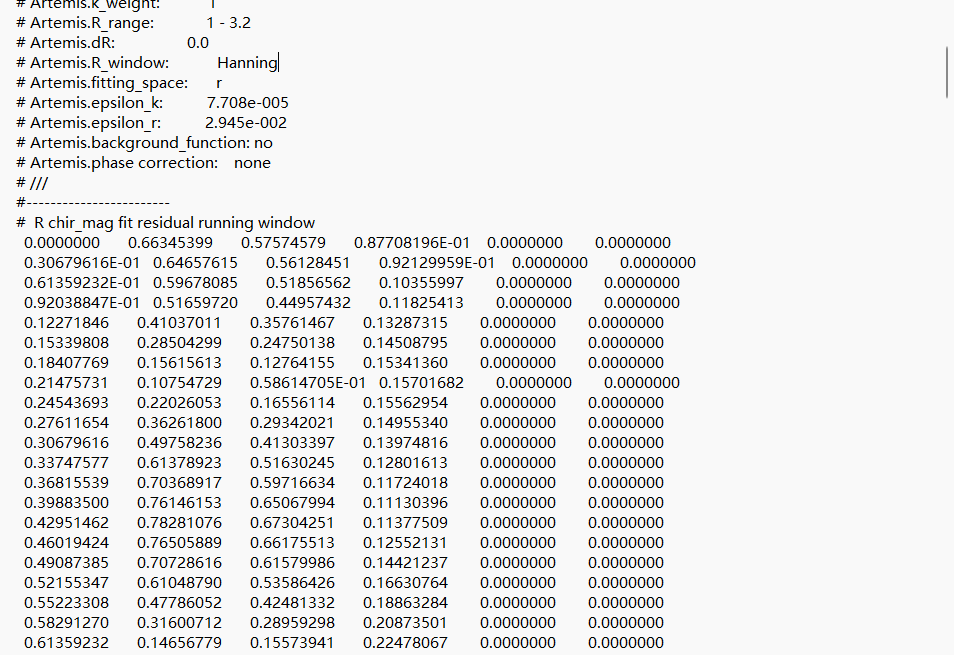Image resolution: width=954 pixels, height=655 pixels.
Task: Click the R value 0.49087385
Action: [67, 563]
